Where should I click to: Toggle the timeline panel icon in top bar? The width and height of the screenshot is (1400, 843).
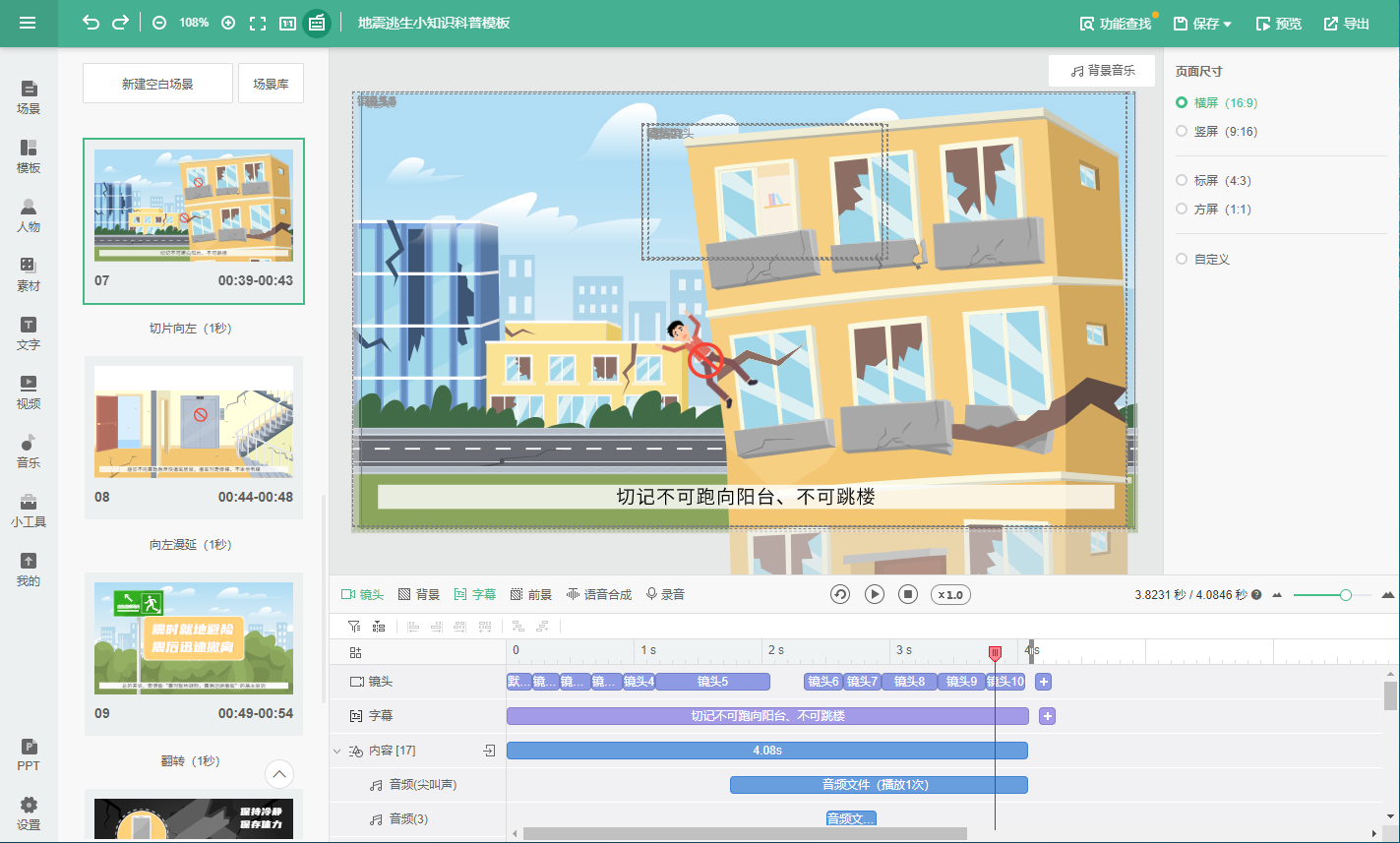click(317, 23)
